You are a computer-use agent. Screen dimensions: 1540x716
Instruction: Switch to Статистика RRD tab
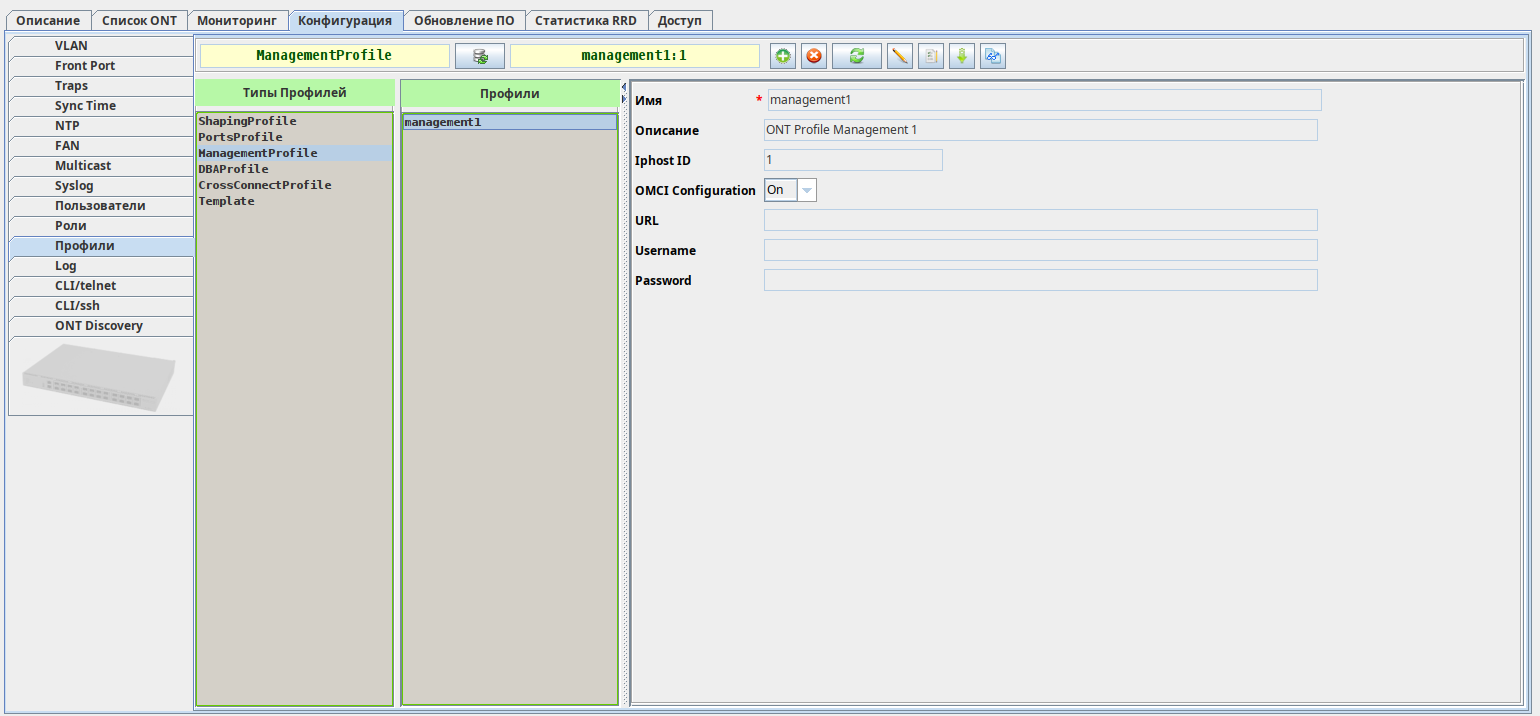pyautogui.click(x=586, y=20)
